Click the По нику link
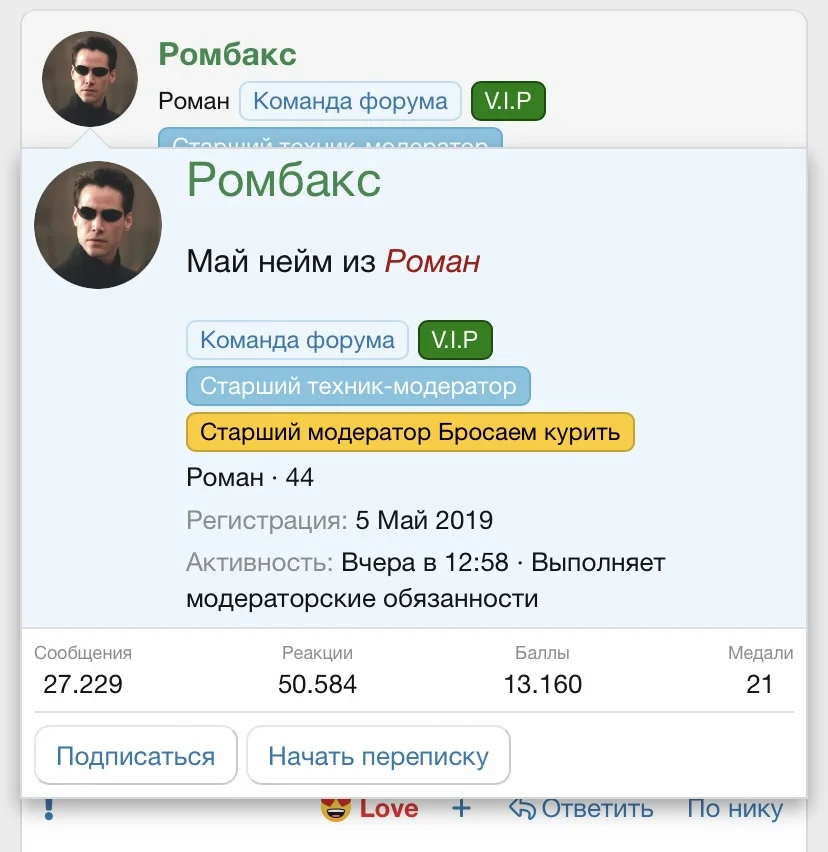 tap(735, 808)
